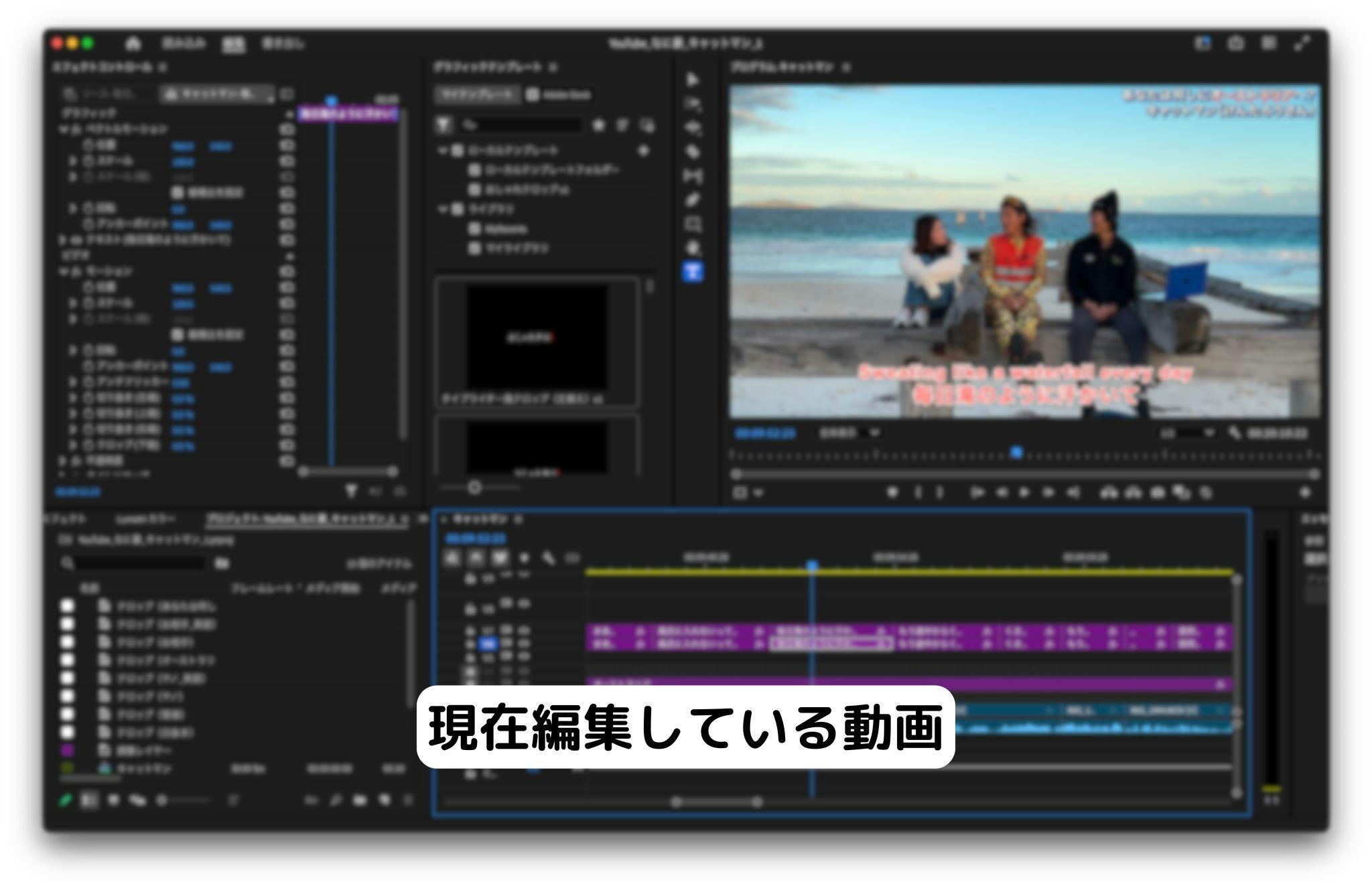This screenshot has width=1372, height=888.
Task: Toggle uniform scale checkbox under Vector Motion
Action: pos(178,193)
